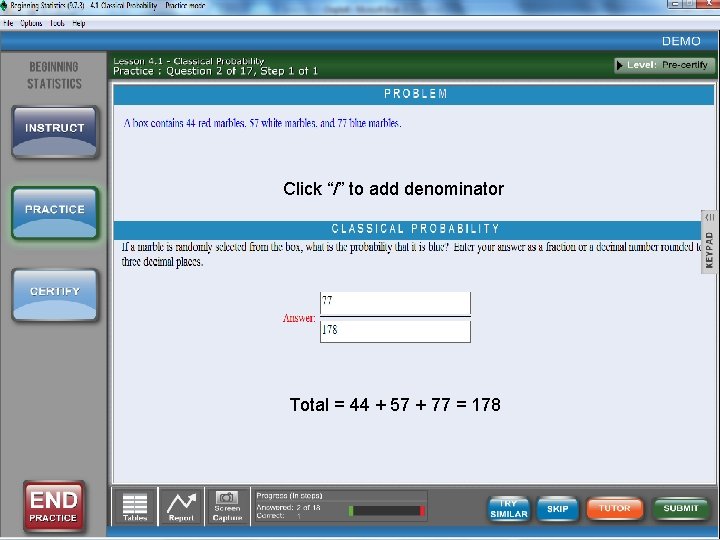
Task: Click END PRACTICE button
Action: coord(54,506)
